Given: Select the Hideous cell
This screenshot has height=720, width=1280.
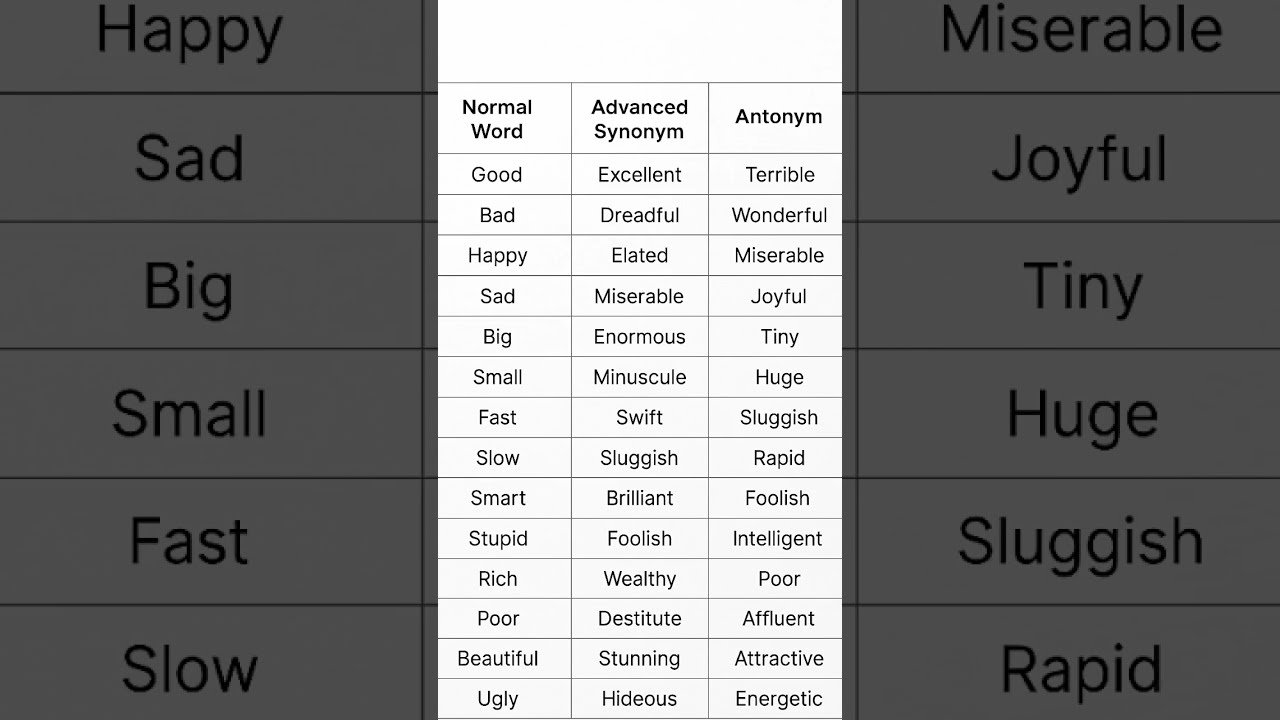Looking at the screenshot, I should (639, 699).
